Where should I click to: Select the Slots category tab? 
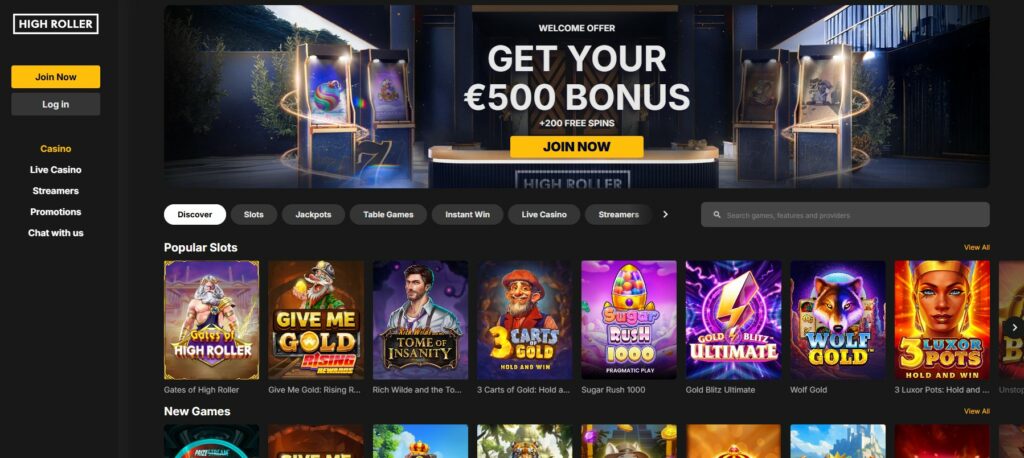pos(254,214)
